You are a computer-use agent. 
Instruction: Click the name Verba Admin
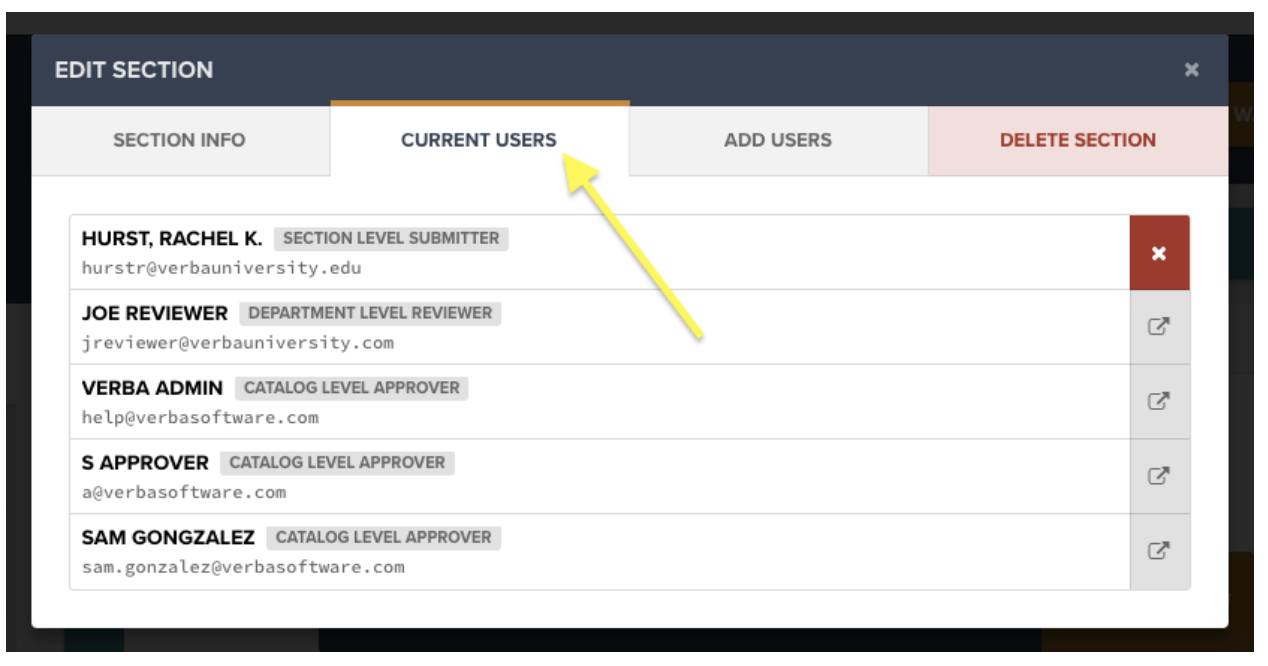(153, 388)
